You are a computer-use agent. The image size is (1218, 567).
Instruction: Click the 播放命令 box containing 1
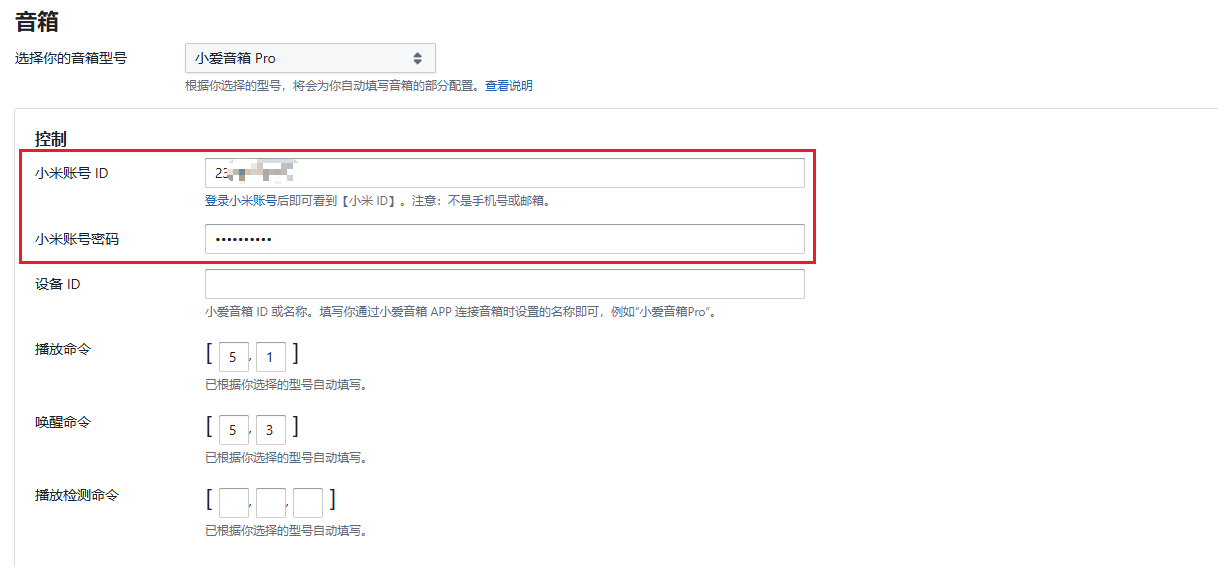pyautogui.click(x=270, y=357)
